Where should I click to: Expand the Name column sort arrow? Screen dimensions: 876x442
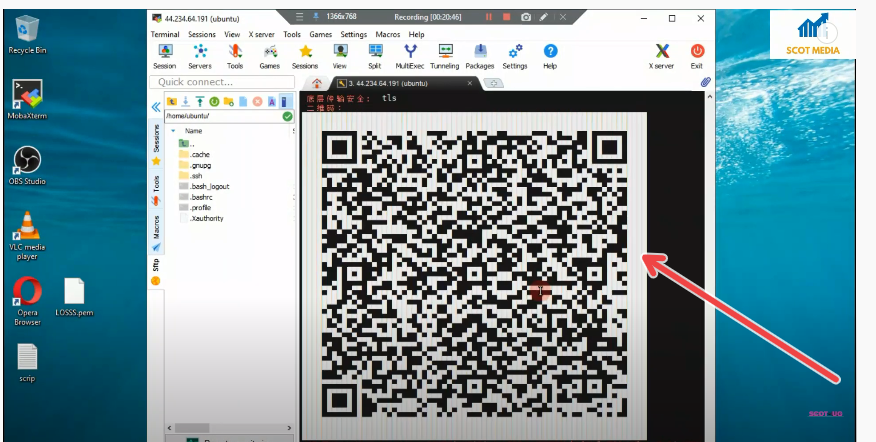[x=173, y=131]
